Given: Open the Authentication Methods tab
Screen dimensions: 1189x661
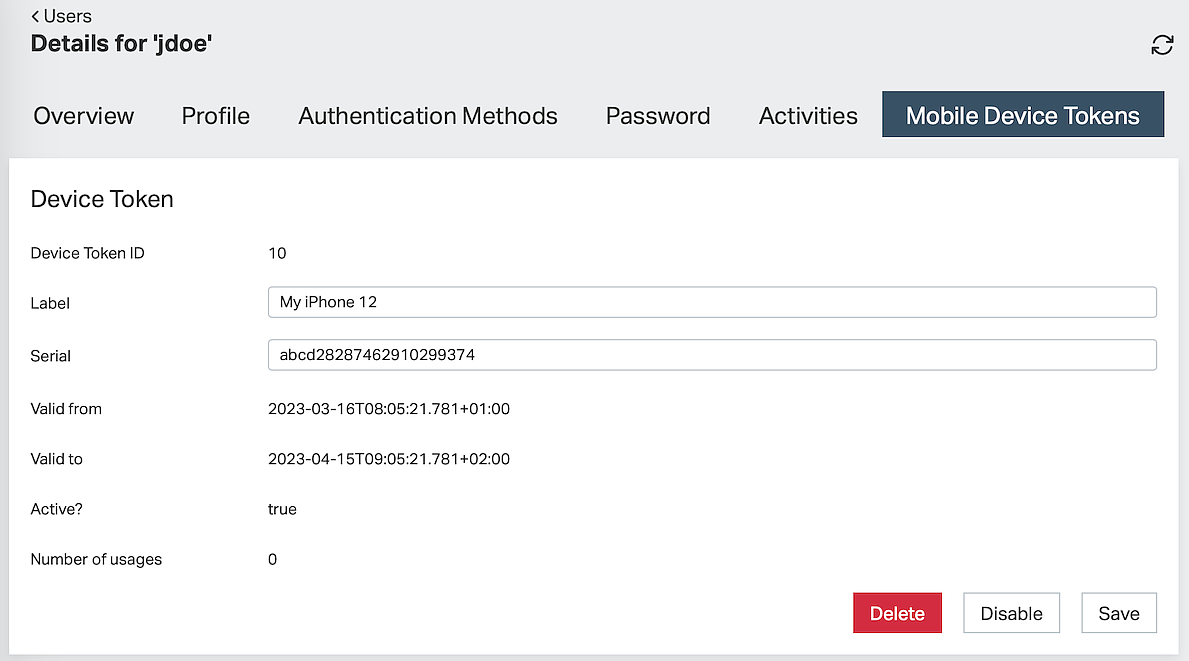Looking at the screenshot, I should tap(428, 116).
